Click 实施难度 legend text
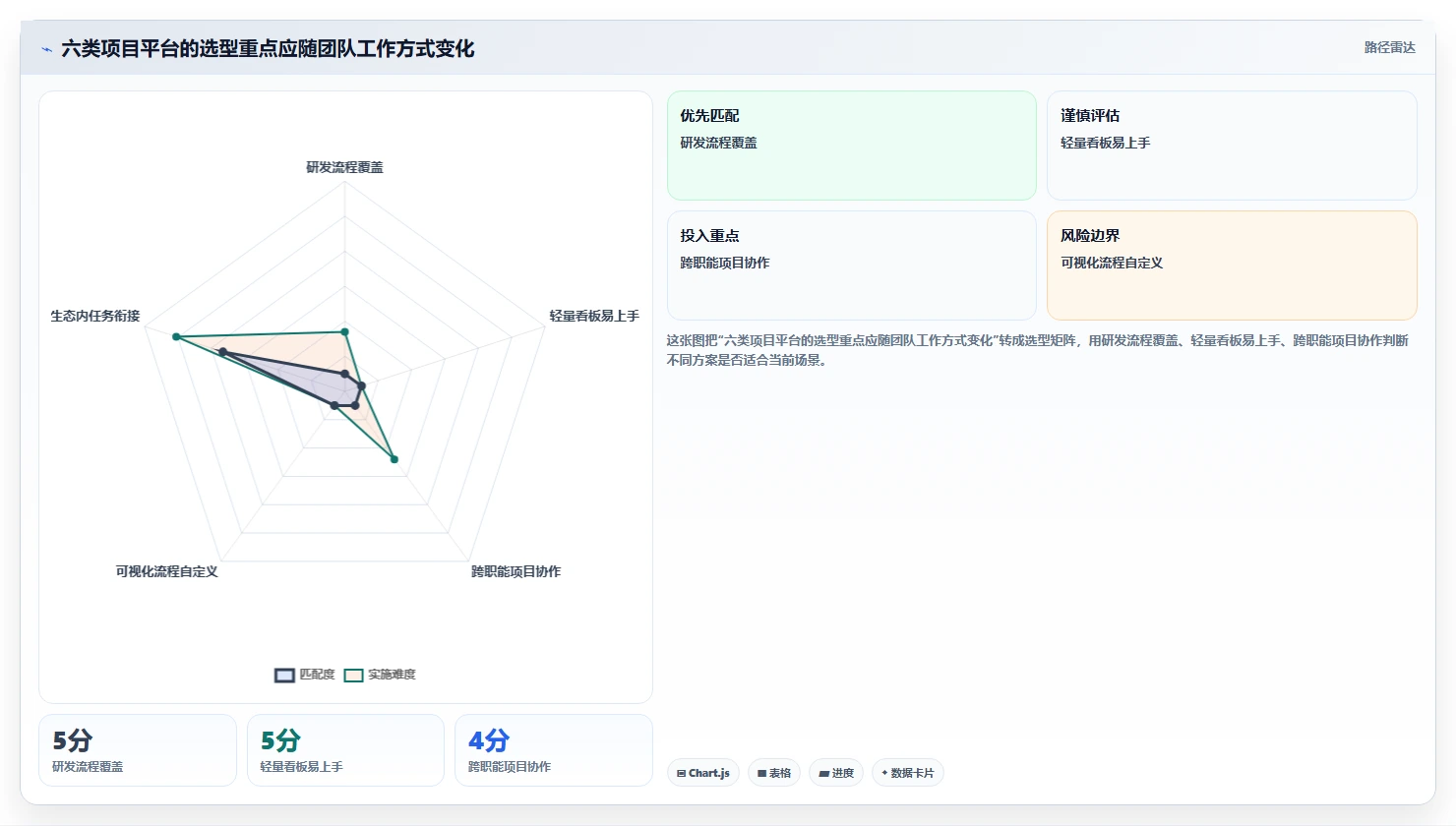The width and height of the screenshot is (1456, 826). [392, 675]
